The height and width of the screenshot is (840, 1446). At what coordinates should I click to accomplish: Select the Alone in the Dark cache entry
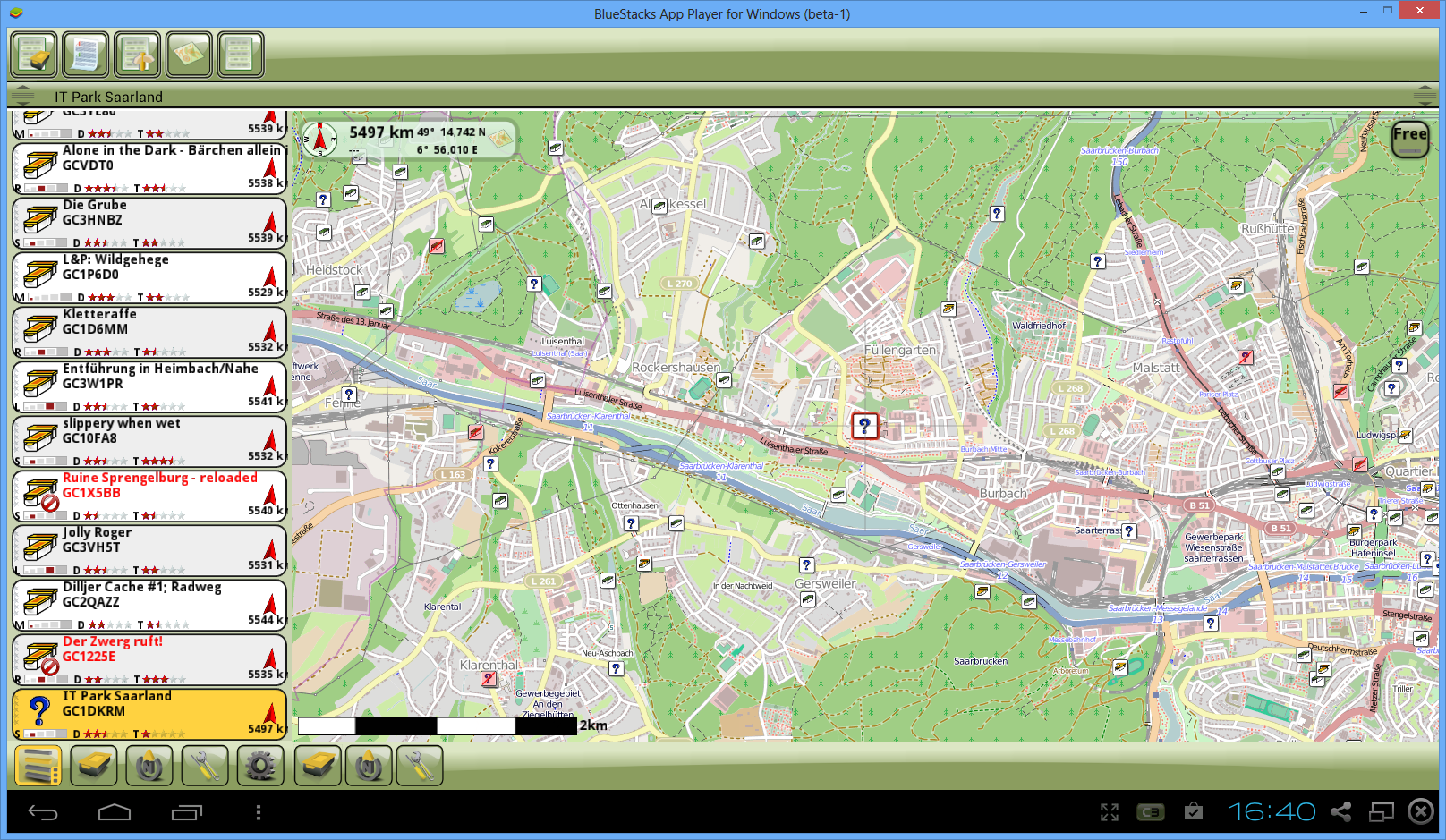tap(149, 168)
